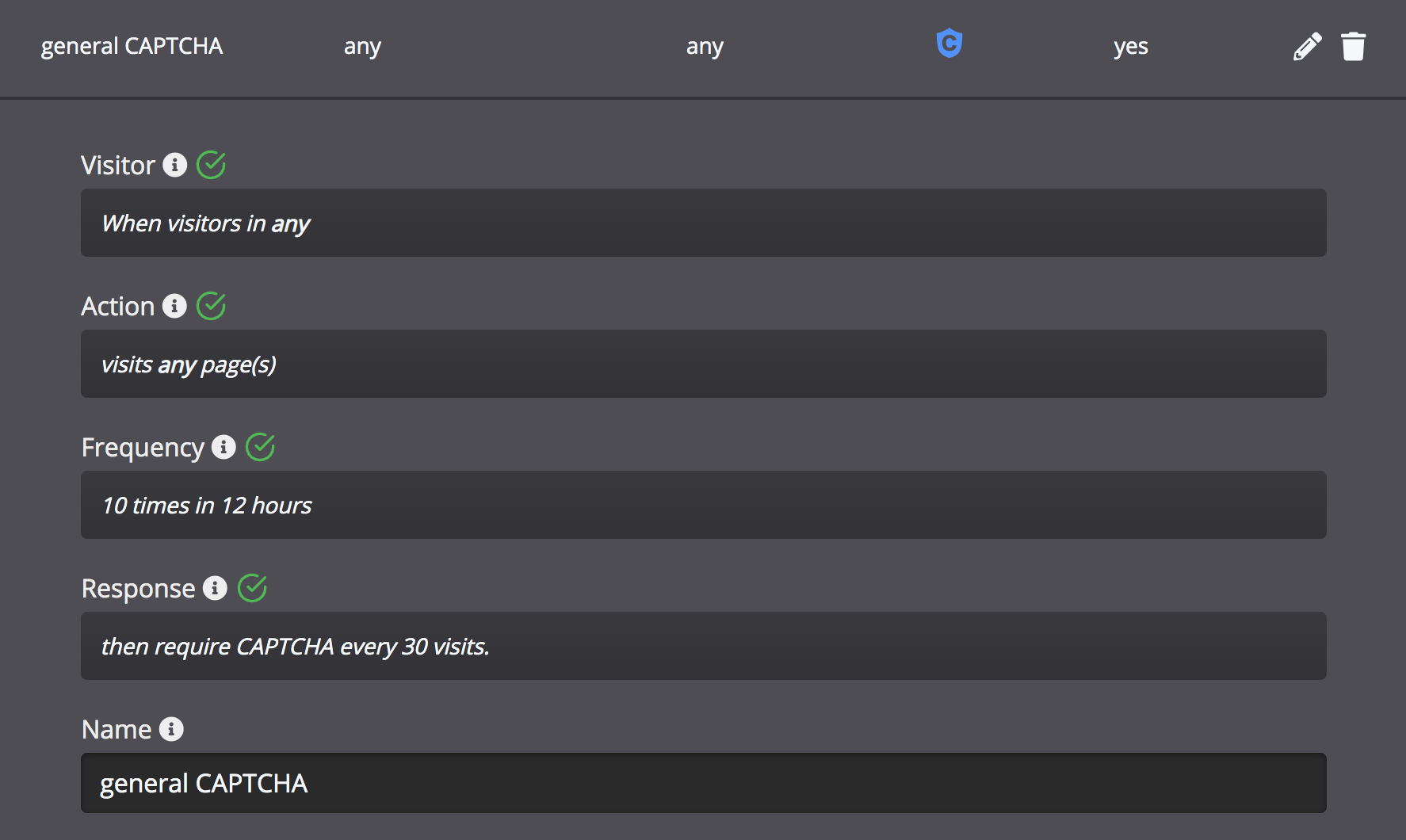Click the green check next to Visitor

211,165
